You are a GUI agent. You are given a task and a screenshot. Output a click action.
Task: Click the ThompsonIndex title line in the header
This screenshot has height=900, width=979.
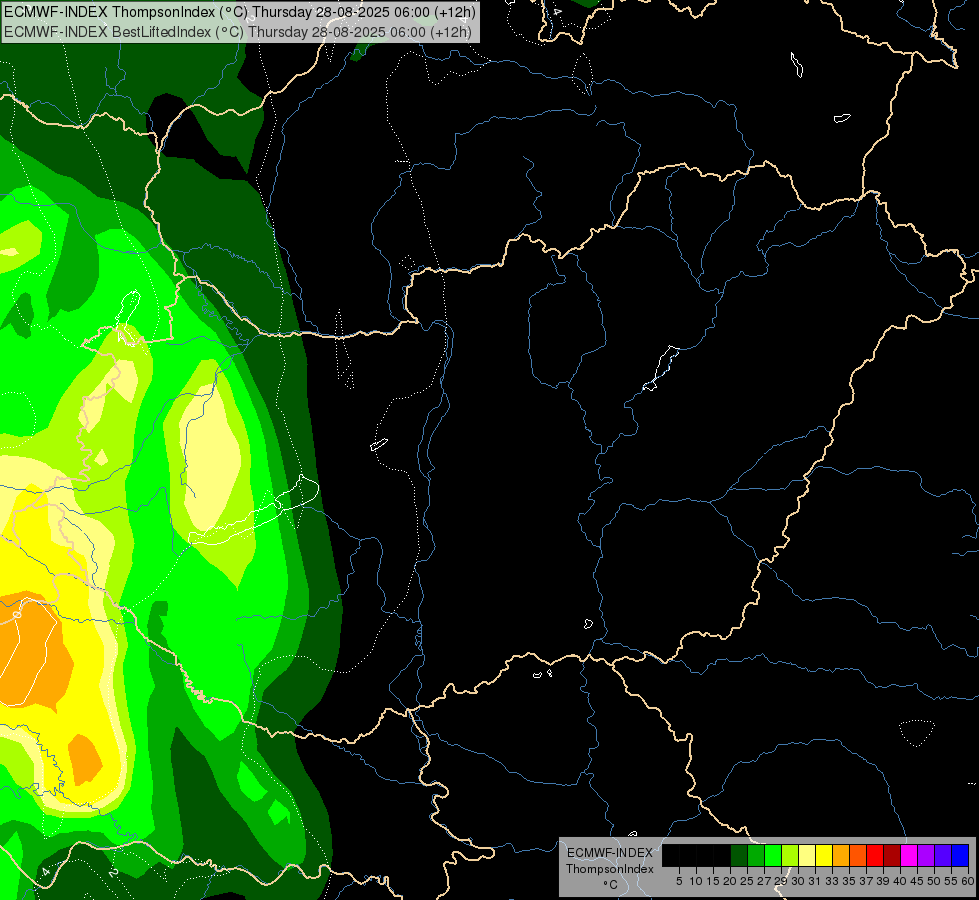coord(240,12)
